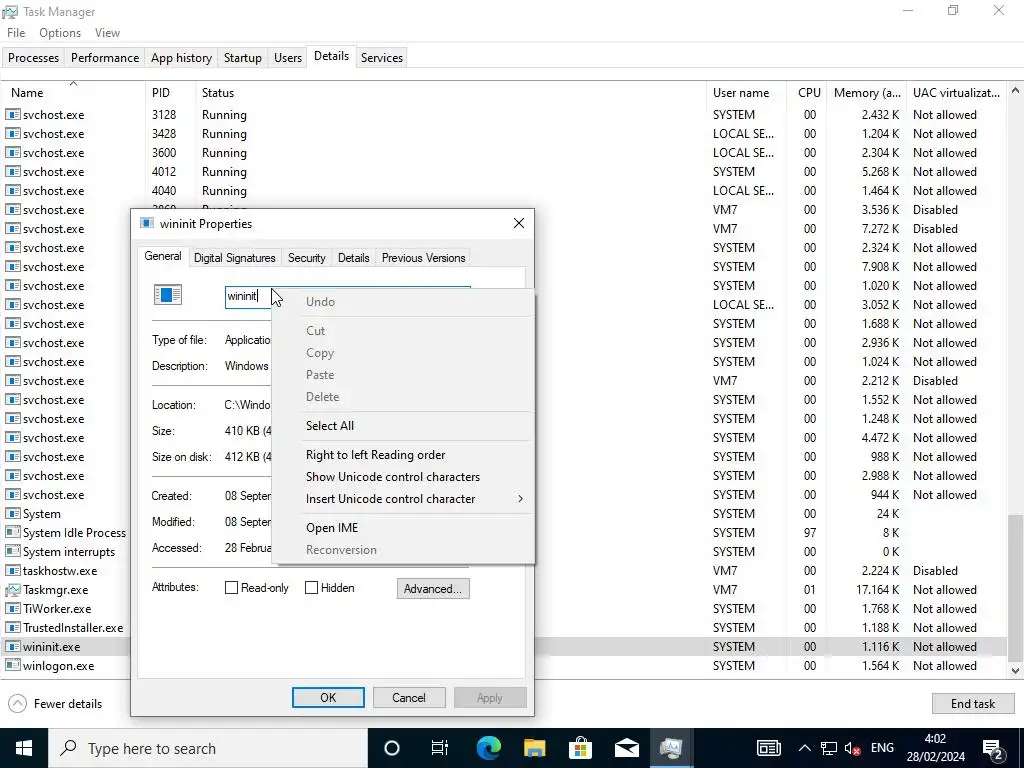Image resolution: width=1024 pixels, height=768 pixels.
Task: Click the ENG language indicator
Action: (x=882, y=748)
